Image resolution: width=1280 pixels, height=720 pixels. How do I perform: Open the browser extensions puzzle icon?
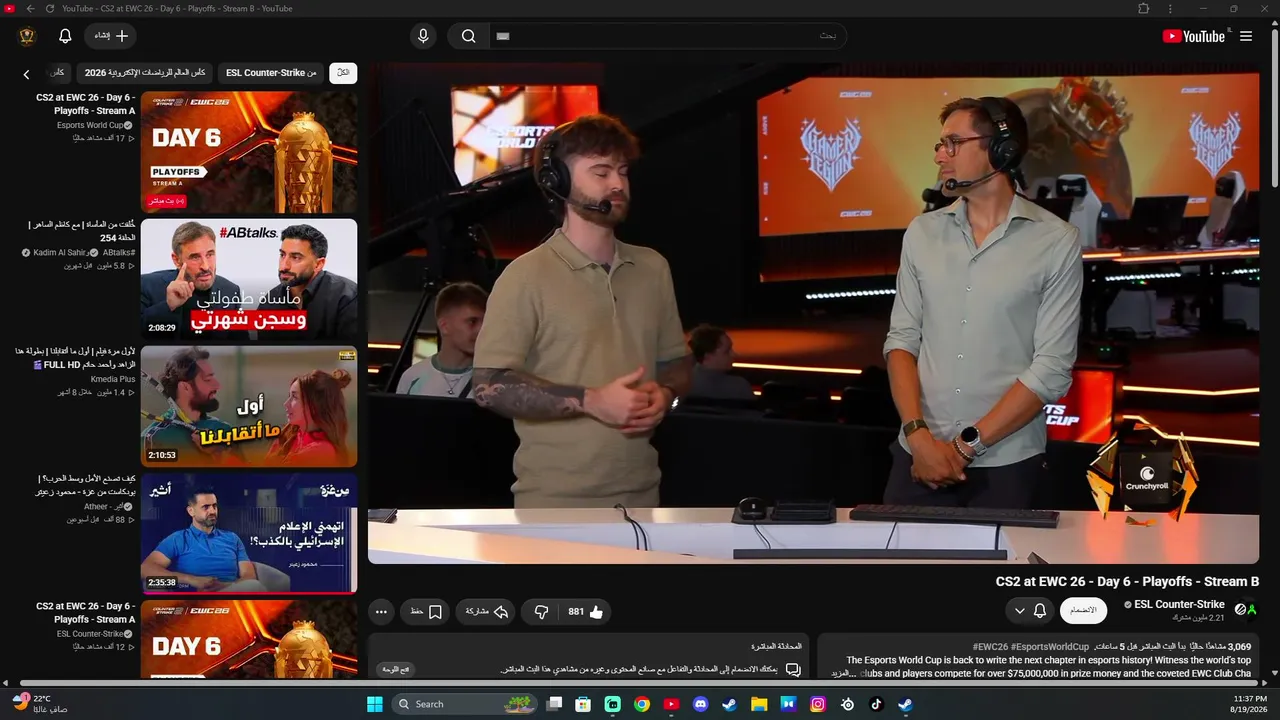(1144, 8)
